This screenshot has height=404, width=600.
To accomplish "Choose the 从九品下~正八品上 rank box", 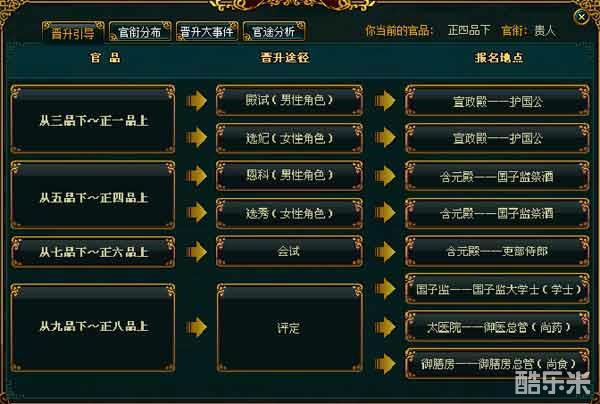I will pos(93,327).
